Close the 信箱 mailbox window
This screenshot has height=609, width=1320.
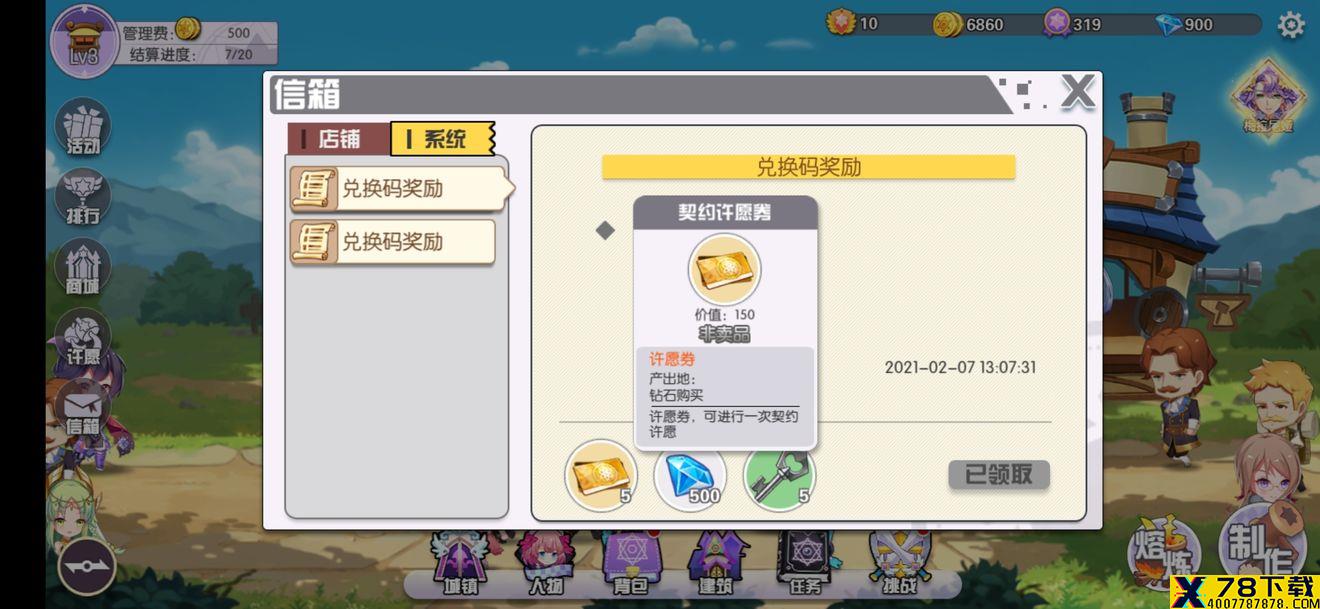coord(1078,92)
